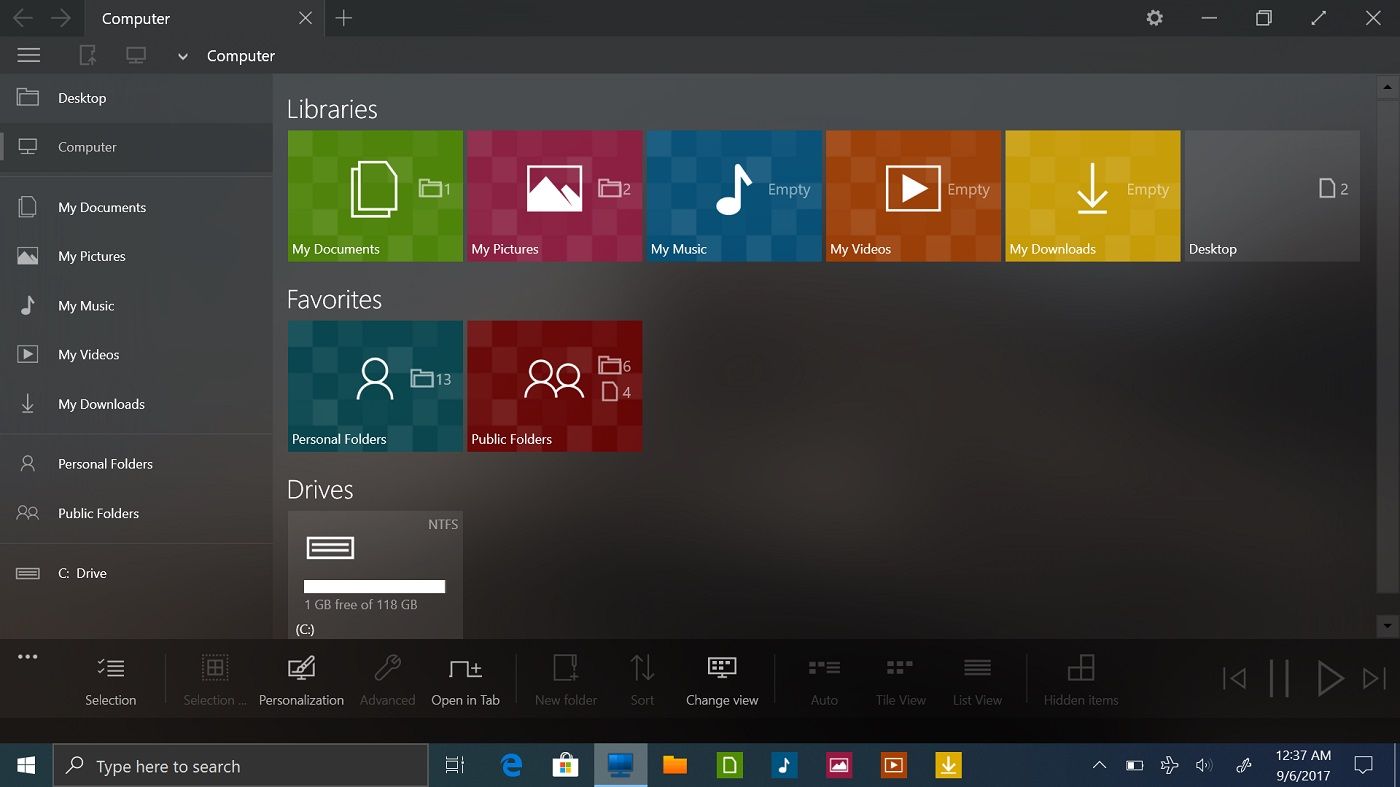Open the My Music library tile
Viewport: 1400px width, 787px height.
point(734,196)
